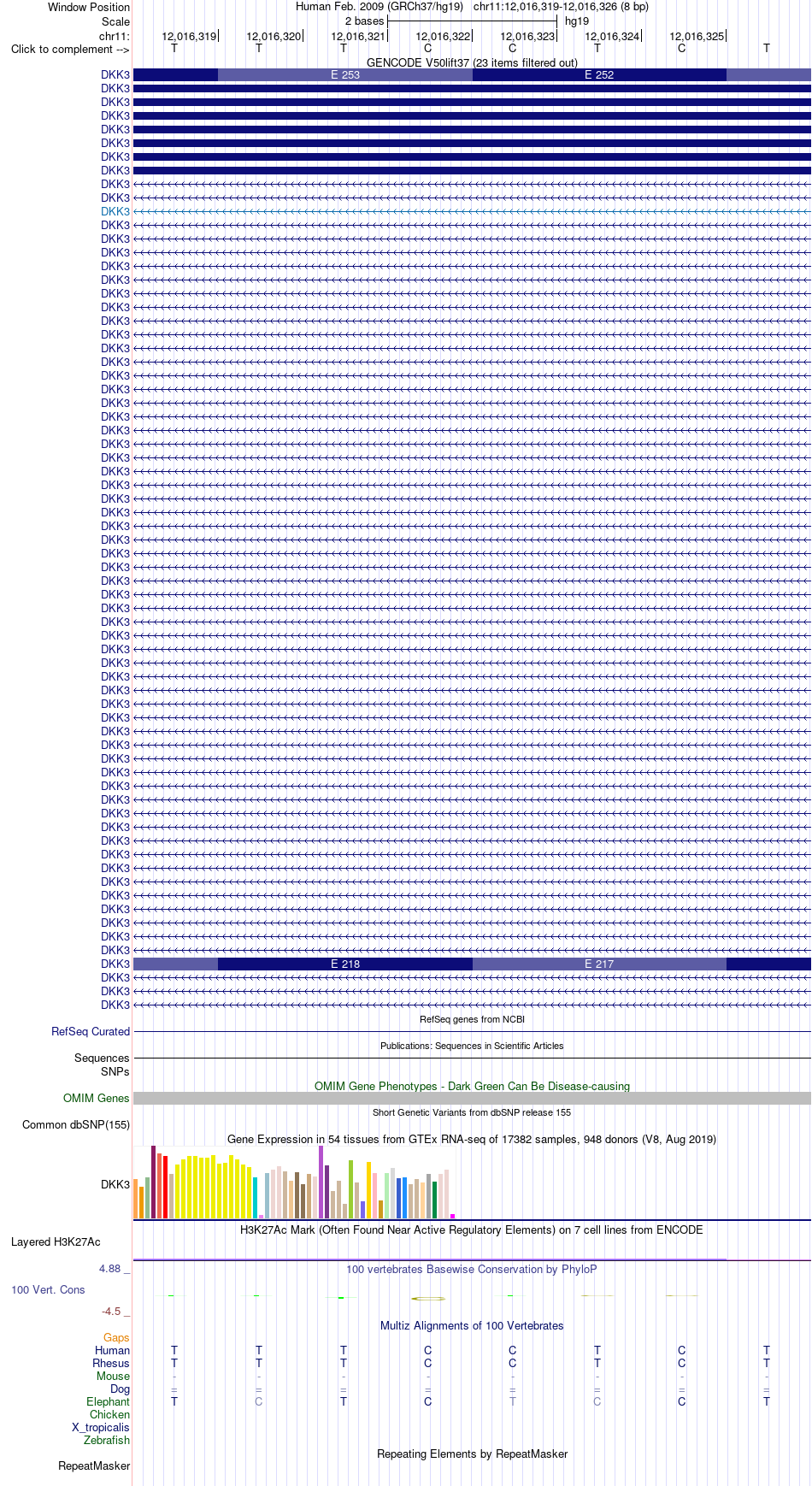Open 'Publications: Sequences in Scientific Articles' title
Viewport: 812px width, 1486px height.
coord(472,1046)
